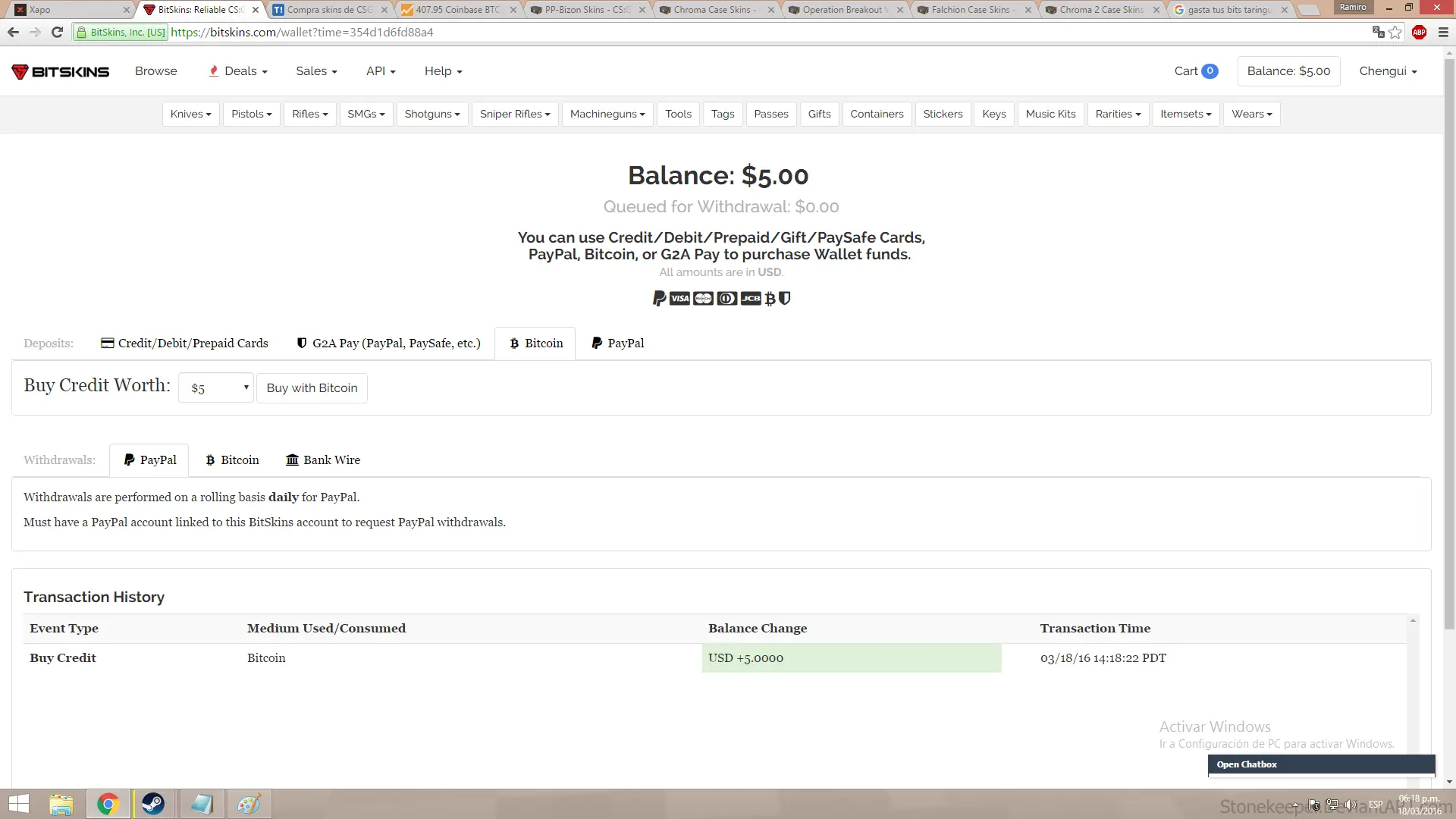1456x819 pixels.
Task: Open Steam from the taskbar
Action: pyautogui.click(x=154, y=804)
